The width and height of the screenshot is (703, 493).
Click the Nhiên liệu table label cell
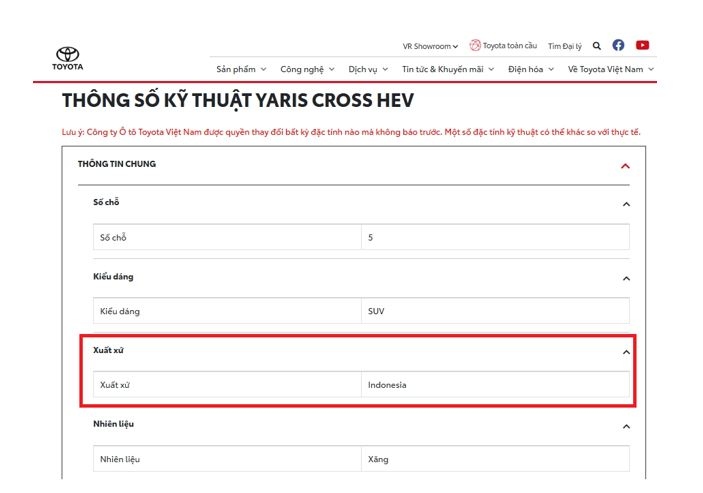pyautogui.click(x=227, y=458)
